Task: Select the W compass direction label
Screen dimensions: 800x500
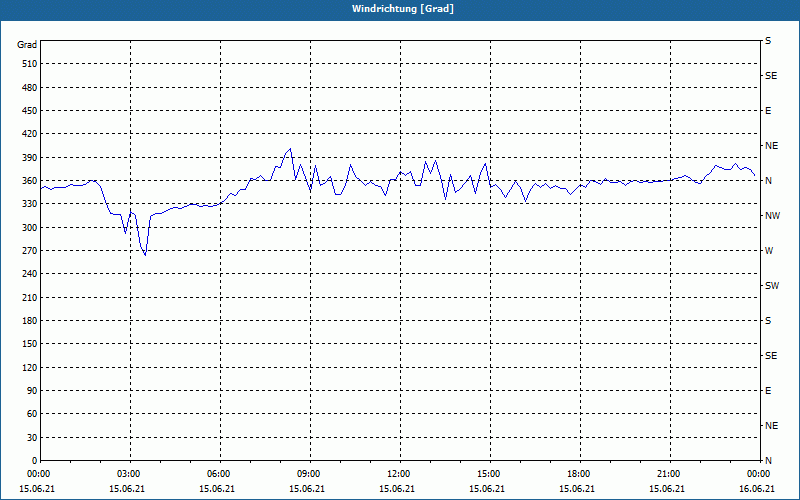Action: pyautogui.click(x=769, y=251)
